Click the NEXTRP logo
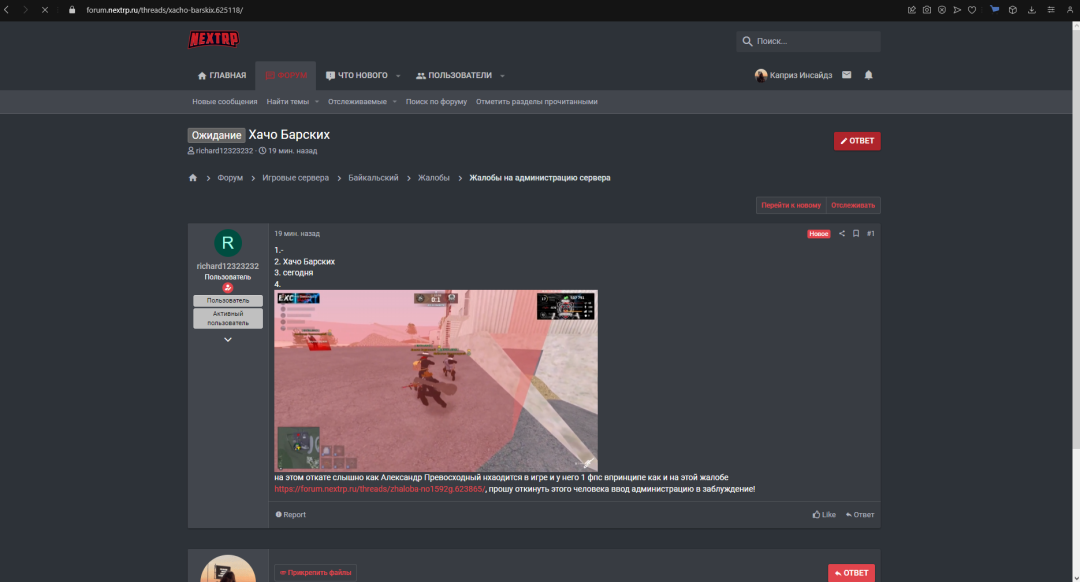Screen dimensions: 1080x582 point(213,40)
